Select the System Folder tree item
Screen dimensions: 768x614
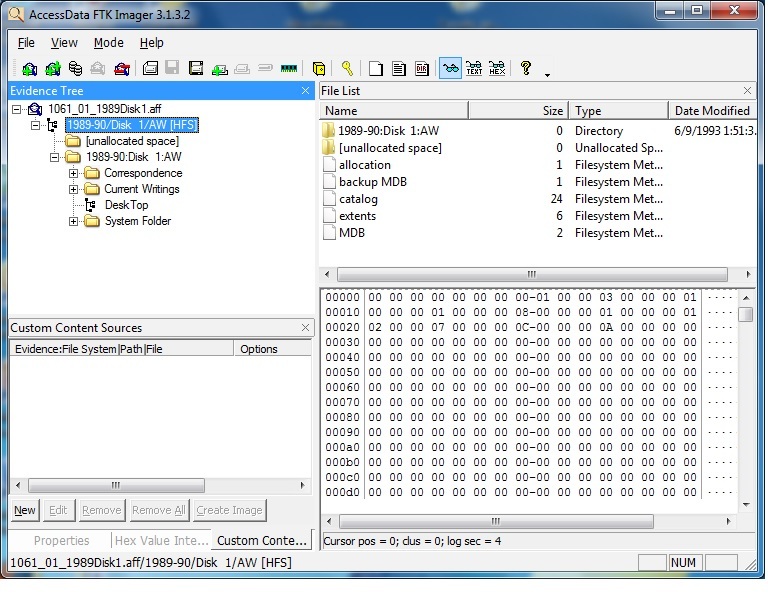tap(138, 221)
